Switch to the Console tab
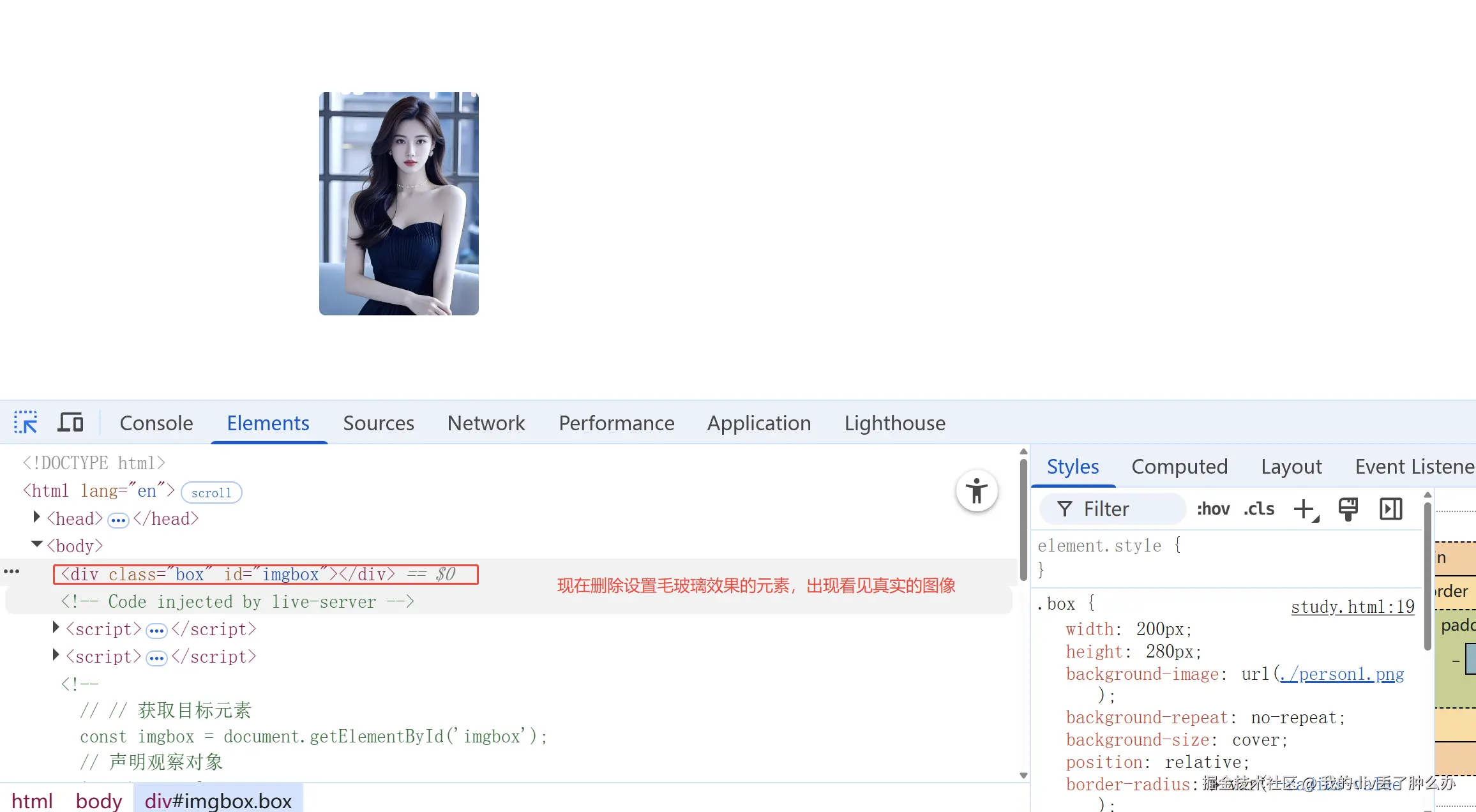 click(x=156, y=423)
